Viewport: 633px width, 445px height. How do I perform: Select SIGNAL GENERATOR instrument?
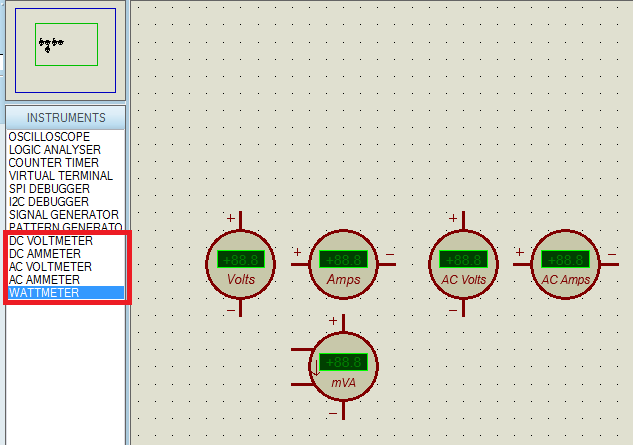(x=63, y=215)
